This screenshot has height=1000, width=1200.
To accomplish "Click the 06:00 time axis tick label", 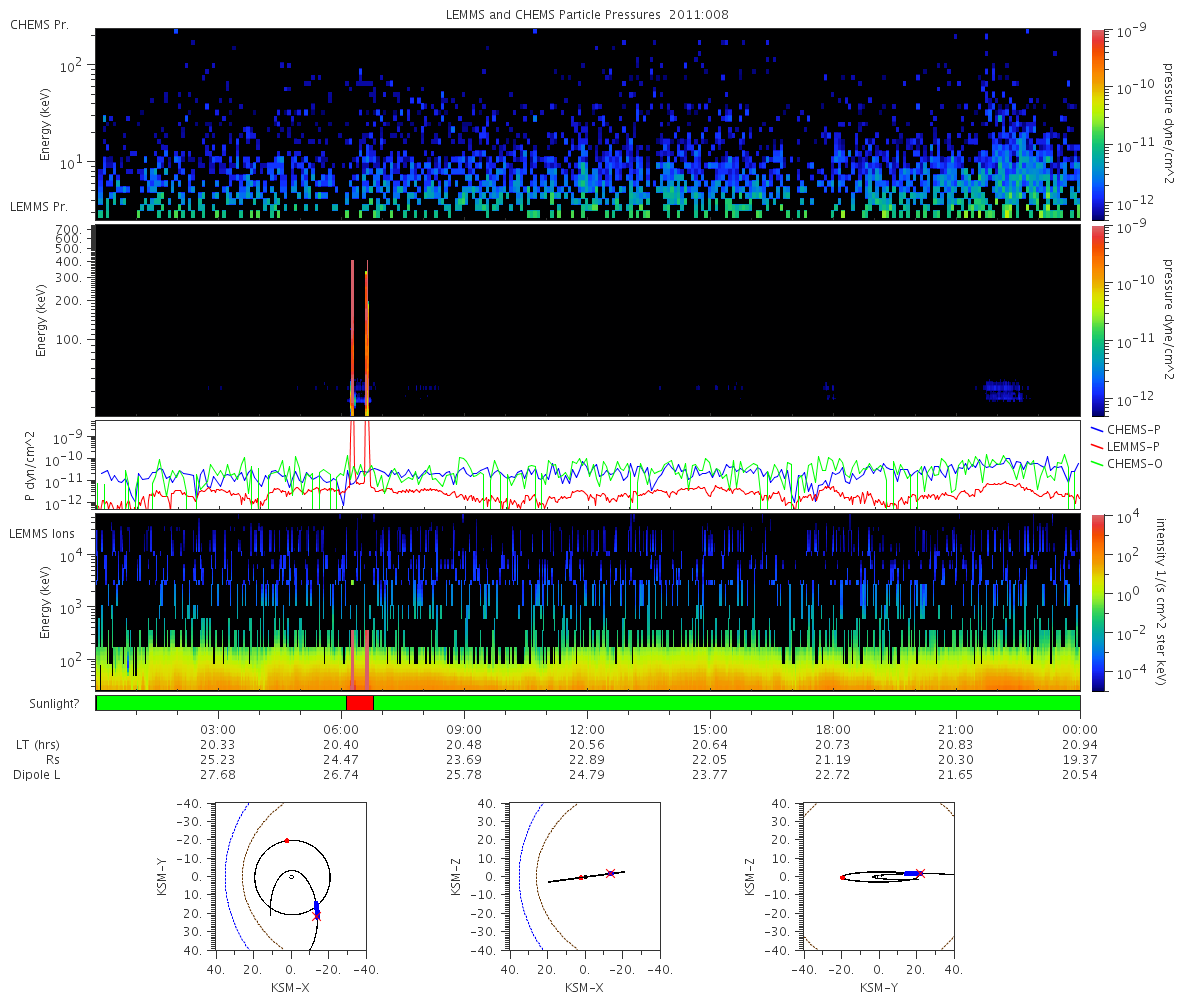I will click(x=340, y=729).
